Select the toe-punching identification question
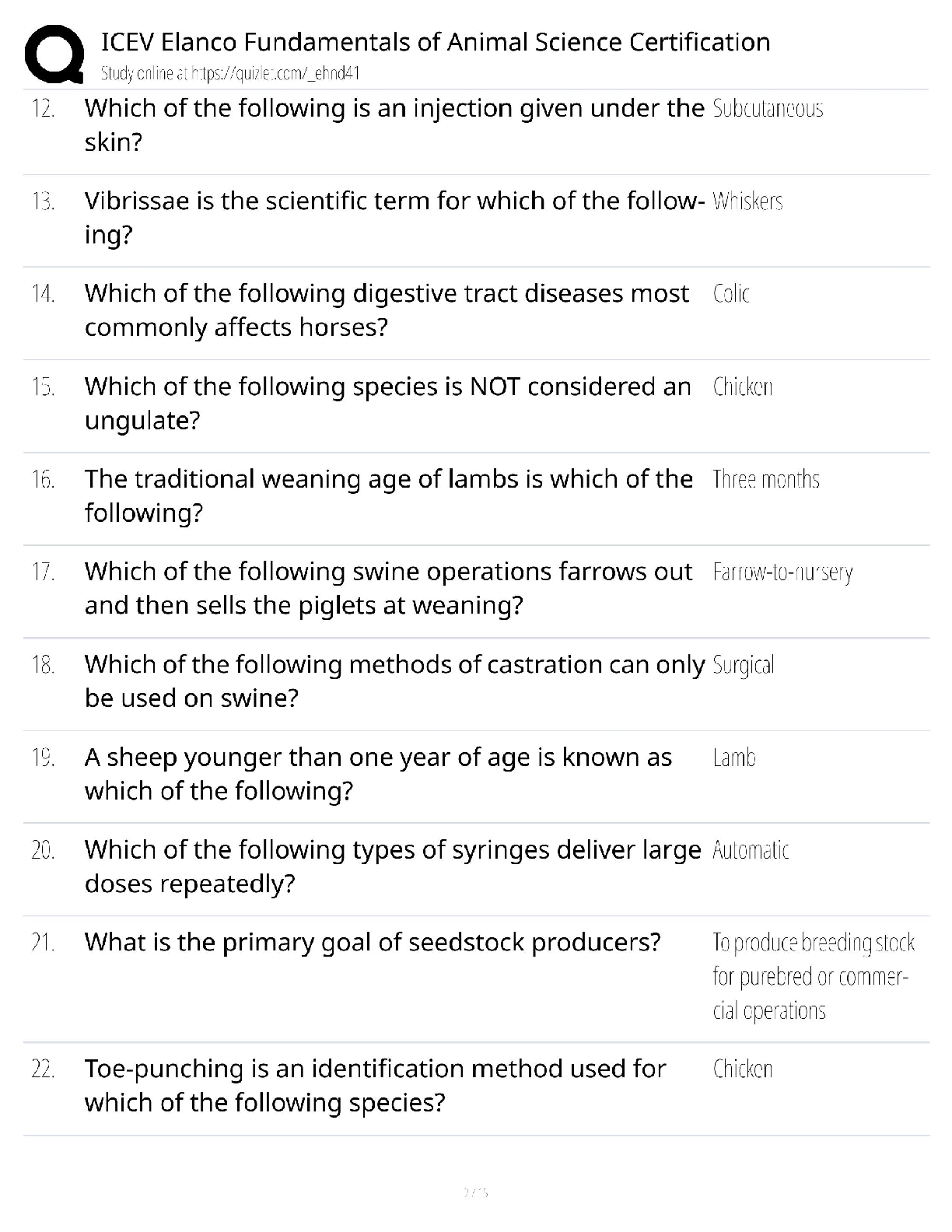This screenshot has width=952, height=1232. (x=375, y=1086)
